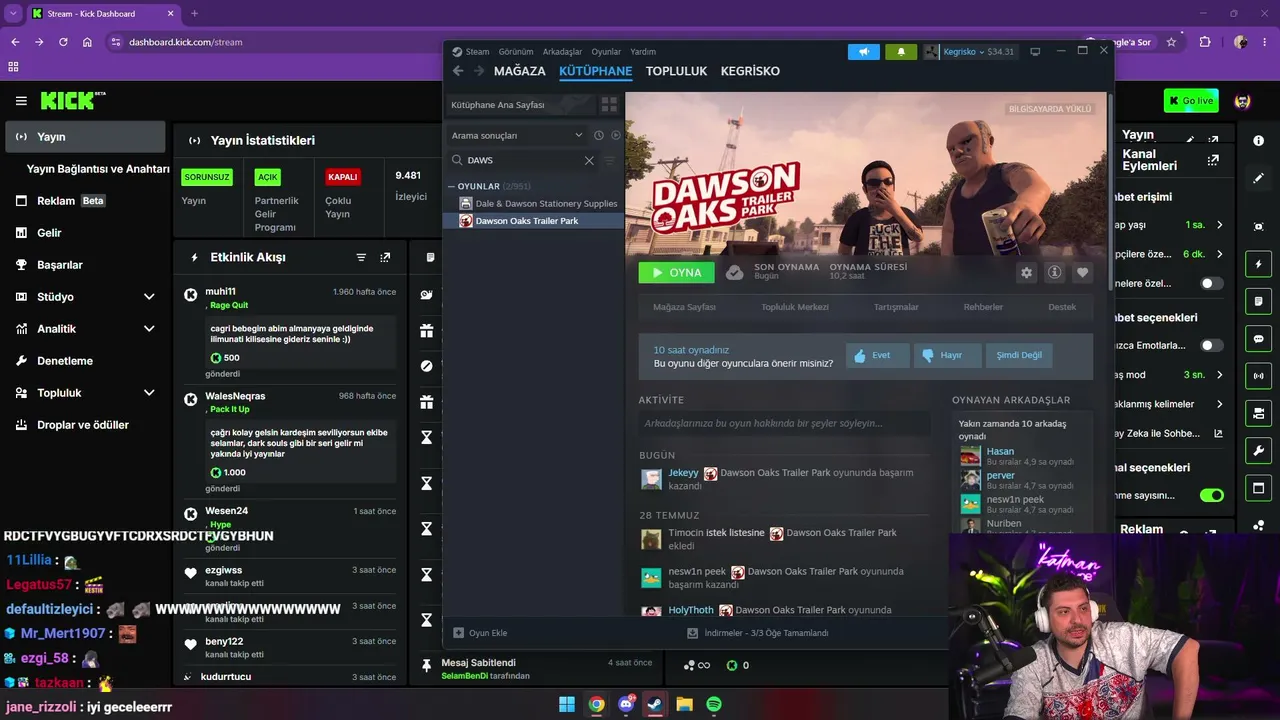Switch to the TOPLULUK tab in Steam
Image resolution: width=1280 pixels, height=720 pixels.
pyautogui.click(x=676, y=71)
